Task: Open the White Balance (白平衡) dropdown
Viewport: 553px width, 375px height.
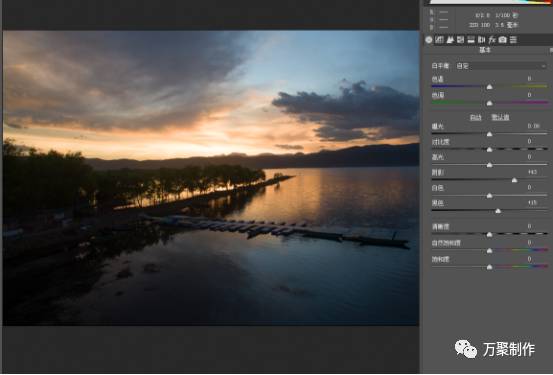Action: (x=500, y=66)
